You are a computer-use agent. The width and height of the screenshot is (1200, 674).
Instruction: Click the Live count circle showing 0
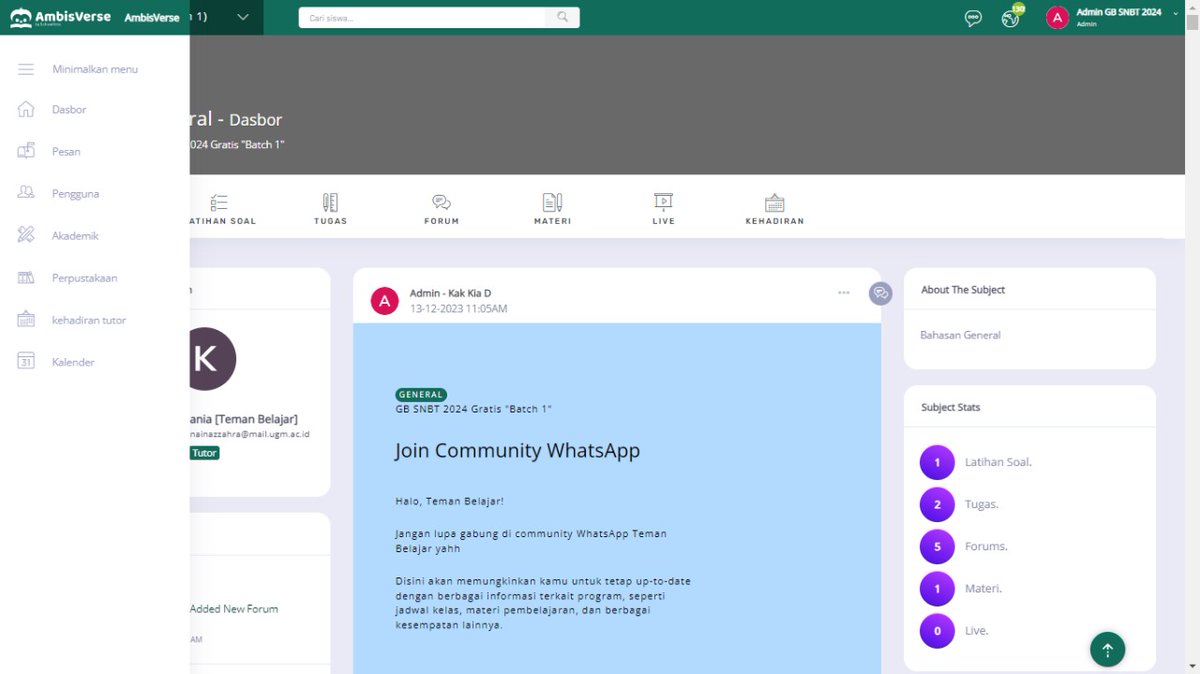coord(937,630)
